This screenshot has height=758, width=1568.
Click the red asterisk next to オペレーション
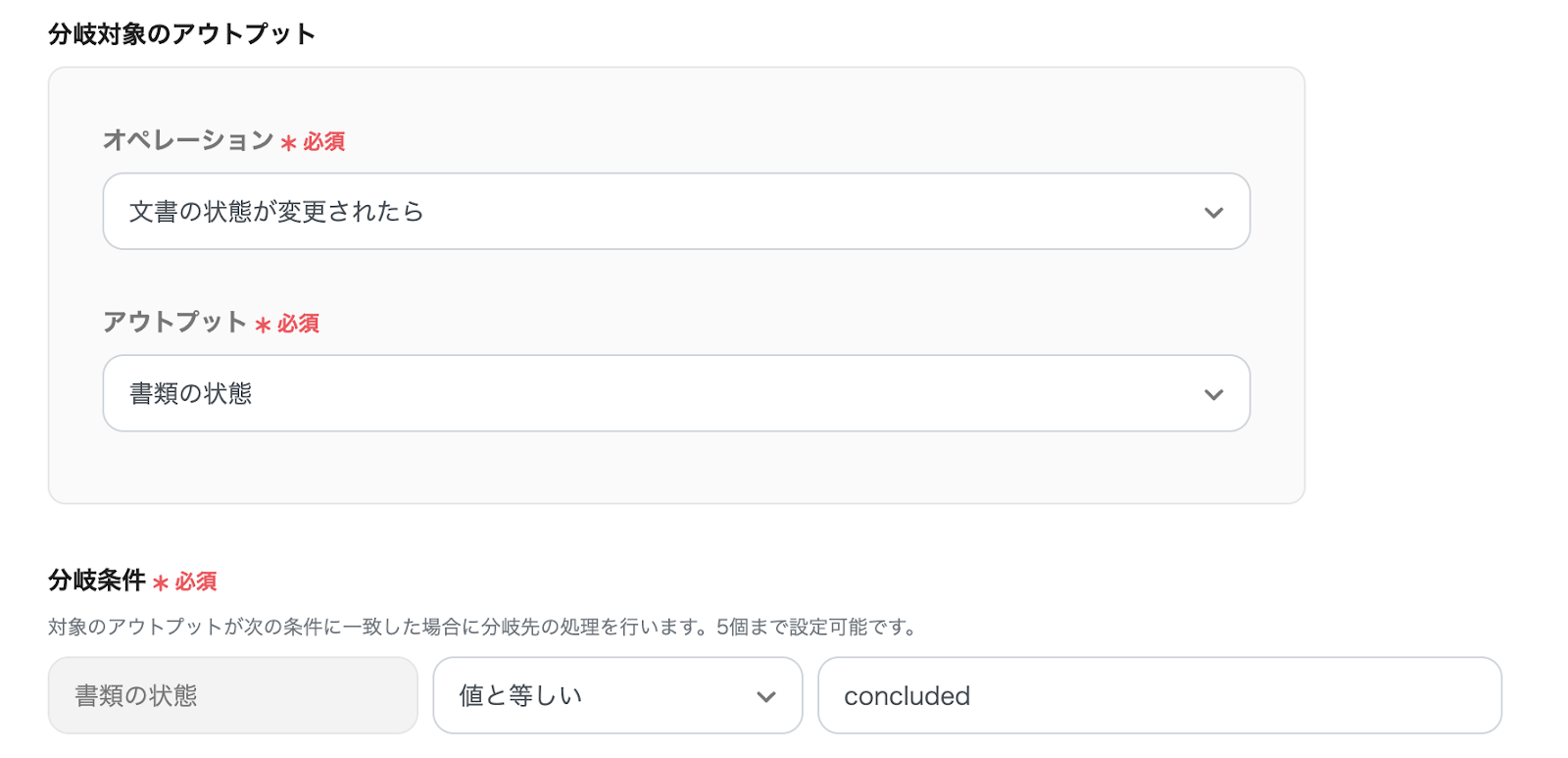pyautogui.click(x=288, y=143)
